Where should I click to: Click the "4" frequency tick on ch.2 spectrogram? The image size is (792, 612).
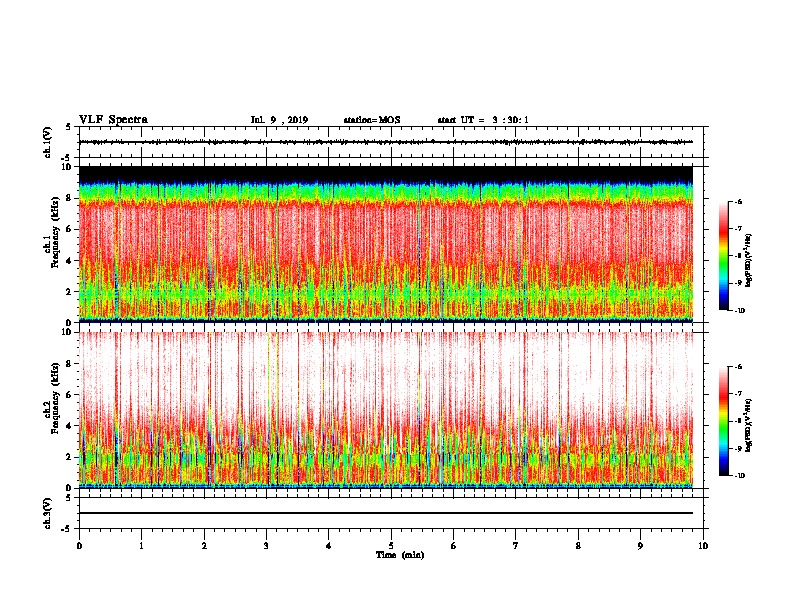[69, 426]
